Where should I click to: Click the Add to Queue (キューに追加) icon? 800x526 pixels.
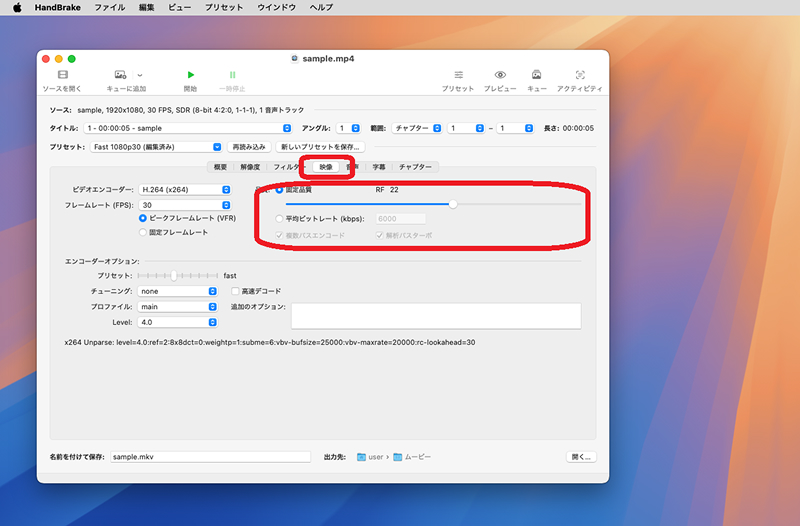(x=121, y=76)
